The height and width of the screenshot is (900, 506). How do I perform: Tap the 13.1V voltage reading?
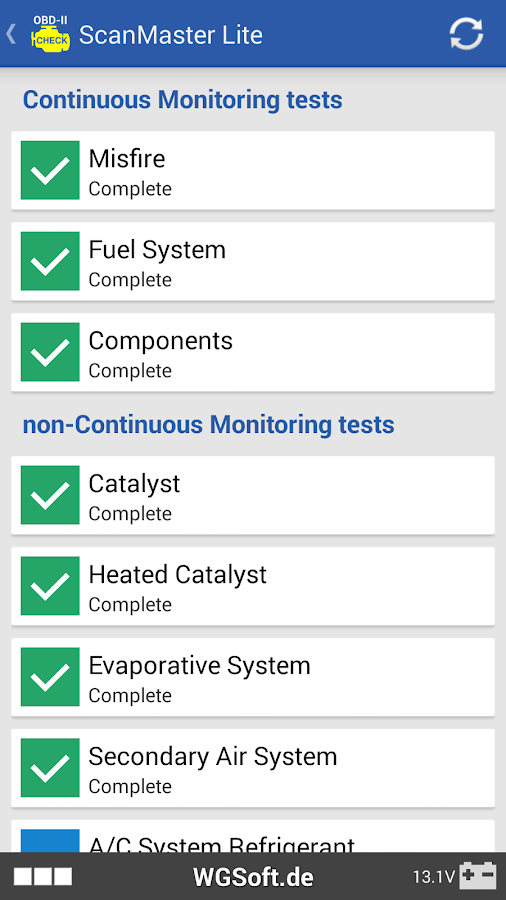coord(434,877)
